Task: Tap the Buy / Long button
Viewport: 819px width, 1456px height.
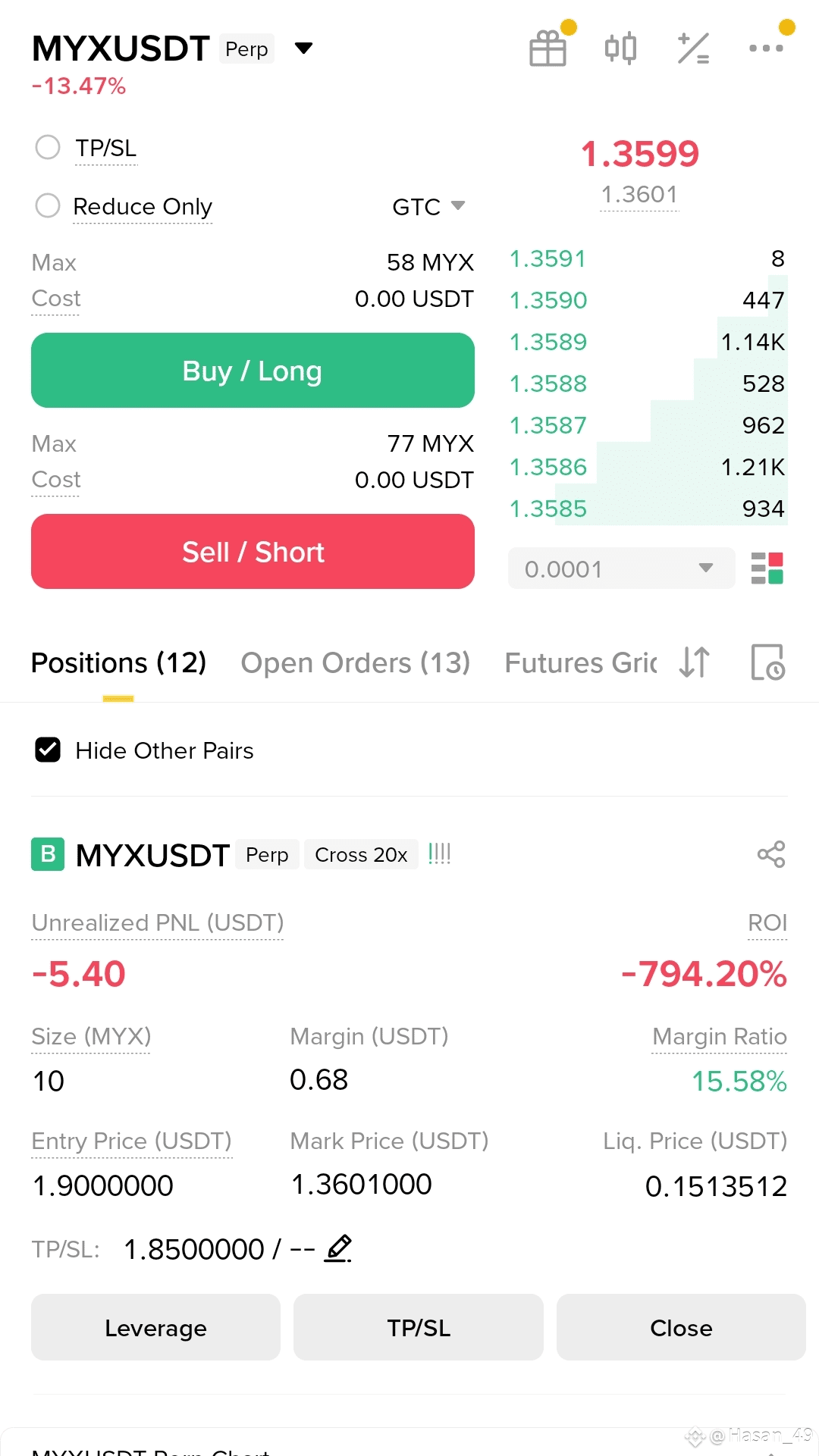Action: 253,371
